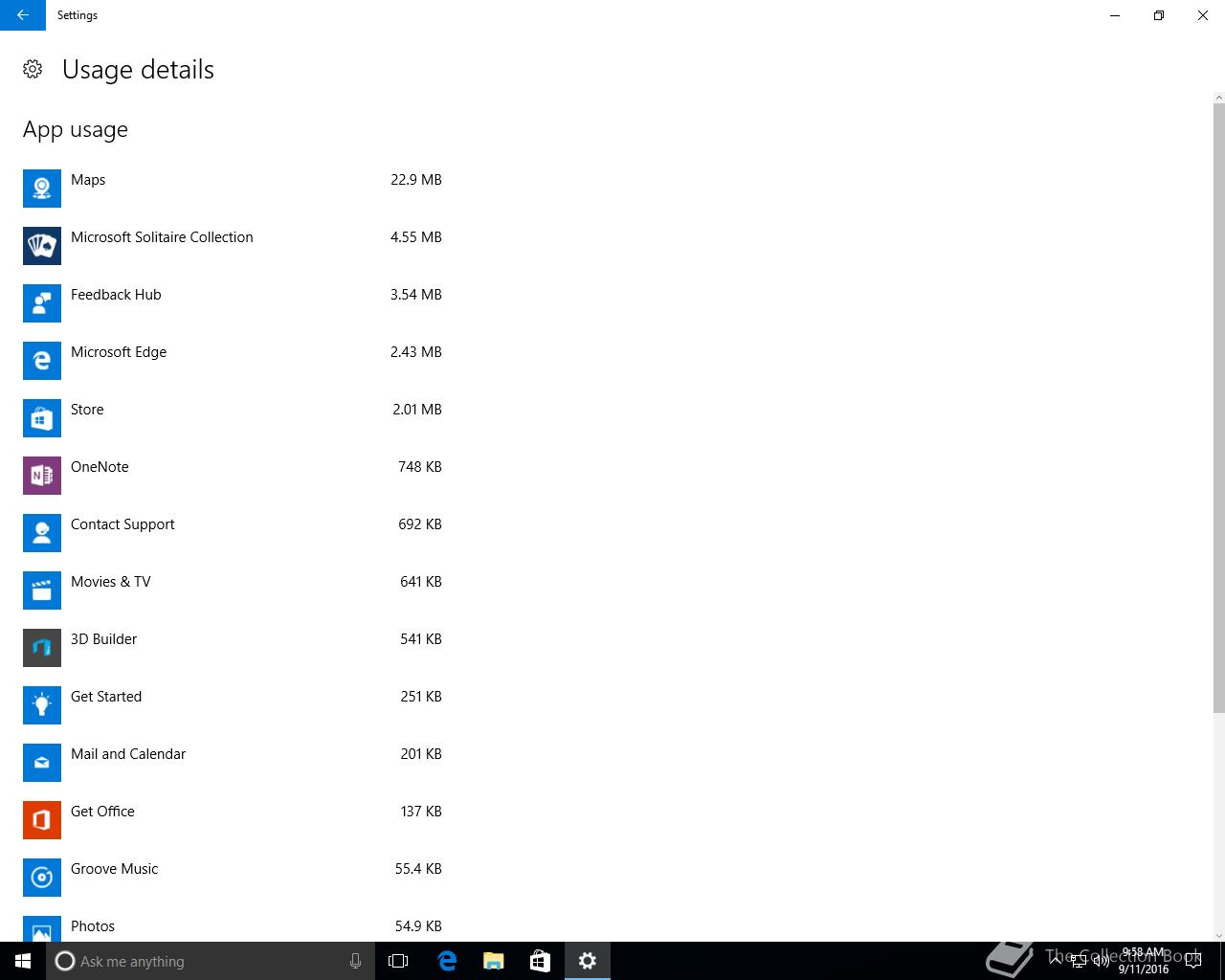1225x980 pixels.
Task: Click the 692 KB usage value
Action: (x=420, y=524)
